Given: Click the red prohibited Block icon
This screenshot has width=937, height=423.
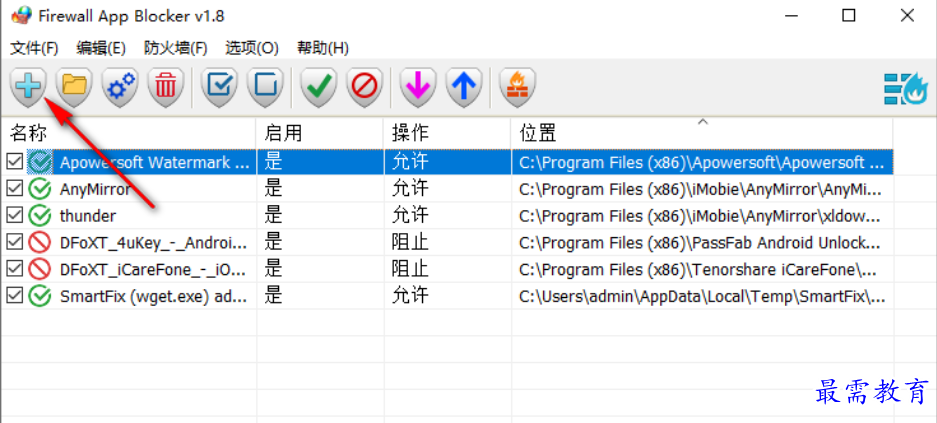Looking at the screenshot, I should coord(364,87).
